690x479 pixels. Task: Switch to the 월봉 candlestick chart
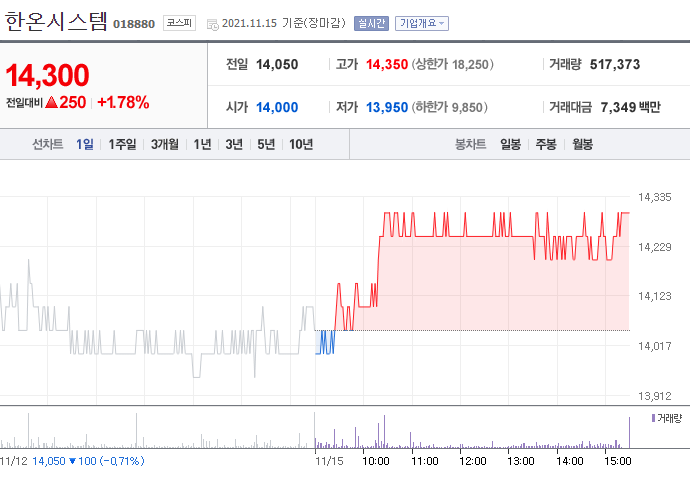(582, 144)
